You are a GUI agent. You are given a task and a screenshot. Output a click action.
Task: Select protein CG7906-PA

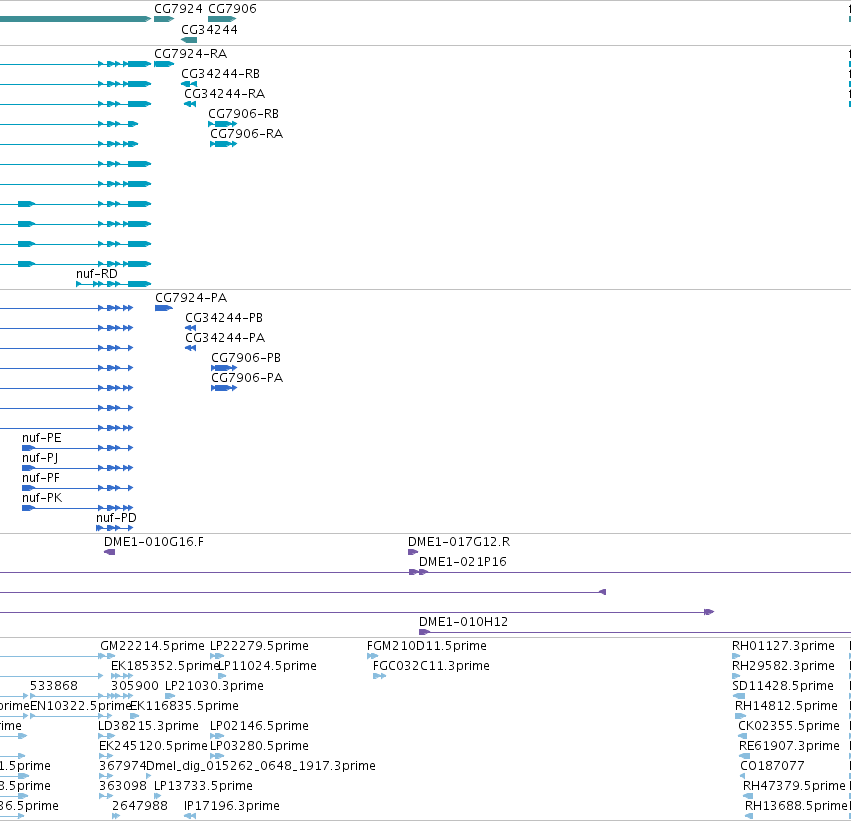click(224, 389)
